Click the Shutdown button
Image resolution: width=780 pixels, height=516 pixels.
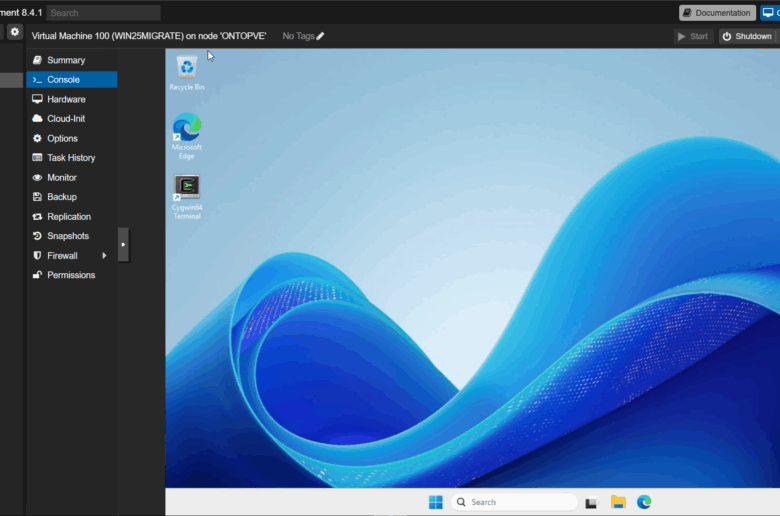747,36
